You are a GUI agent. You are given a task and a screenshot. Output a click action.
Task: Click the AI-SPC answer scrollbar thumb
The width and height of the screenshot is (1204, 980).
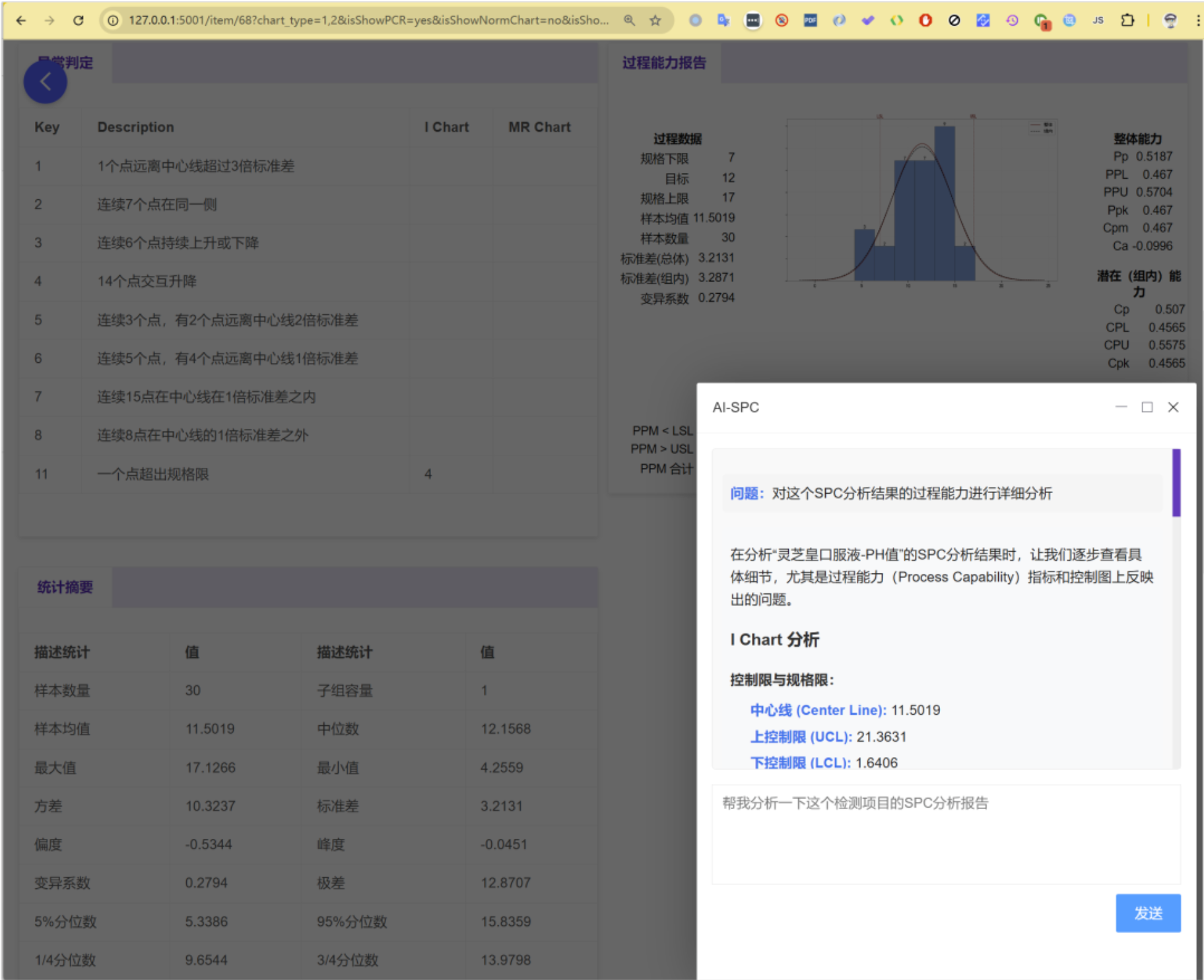pyautogui.click(x=1176, y=482)
